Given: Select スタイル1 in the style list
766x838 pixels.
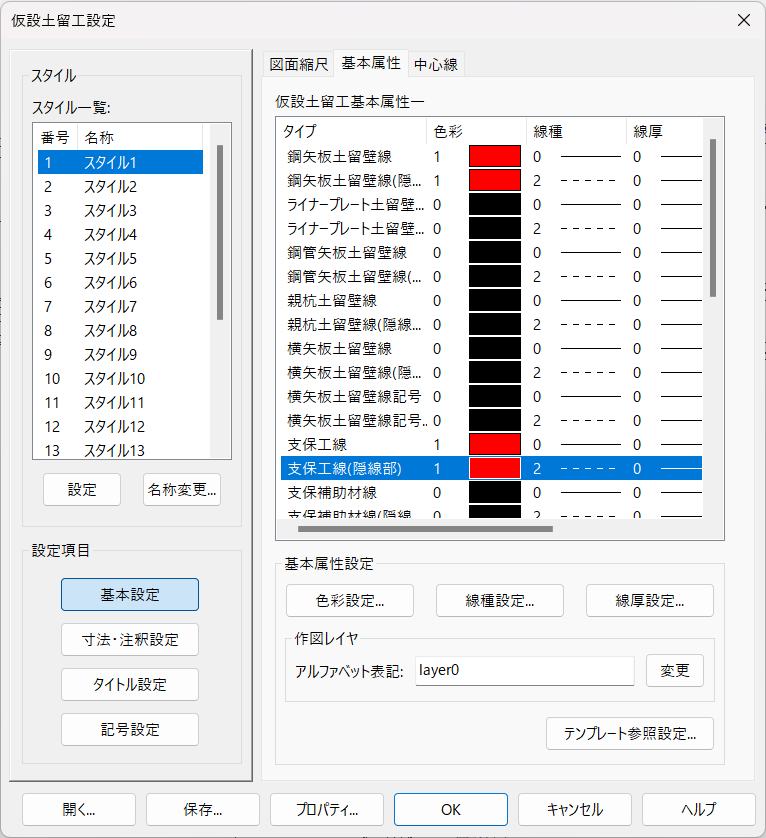Looking at the screenshot, I should (120, 162).
